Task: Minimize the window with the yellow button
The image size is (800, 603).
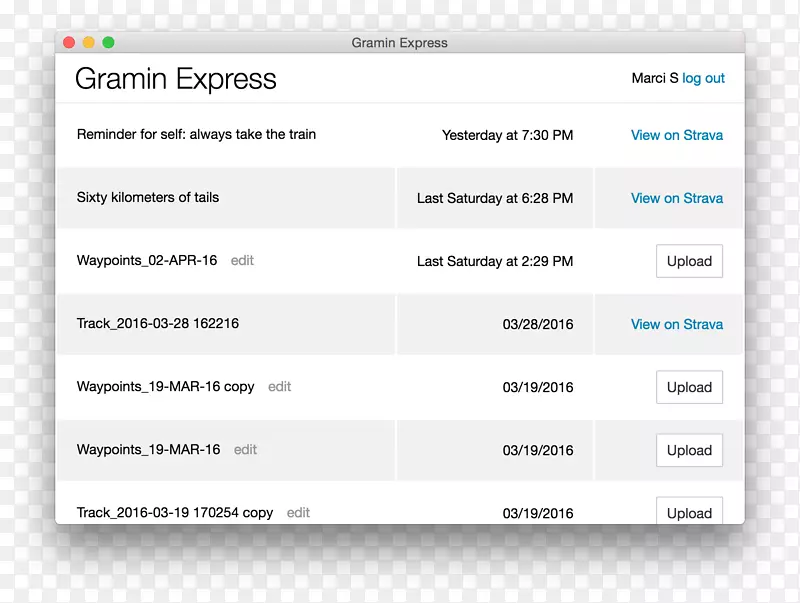Action: (x=89, y=43)
